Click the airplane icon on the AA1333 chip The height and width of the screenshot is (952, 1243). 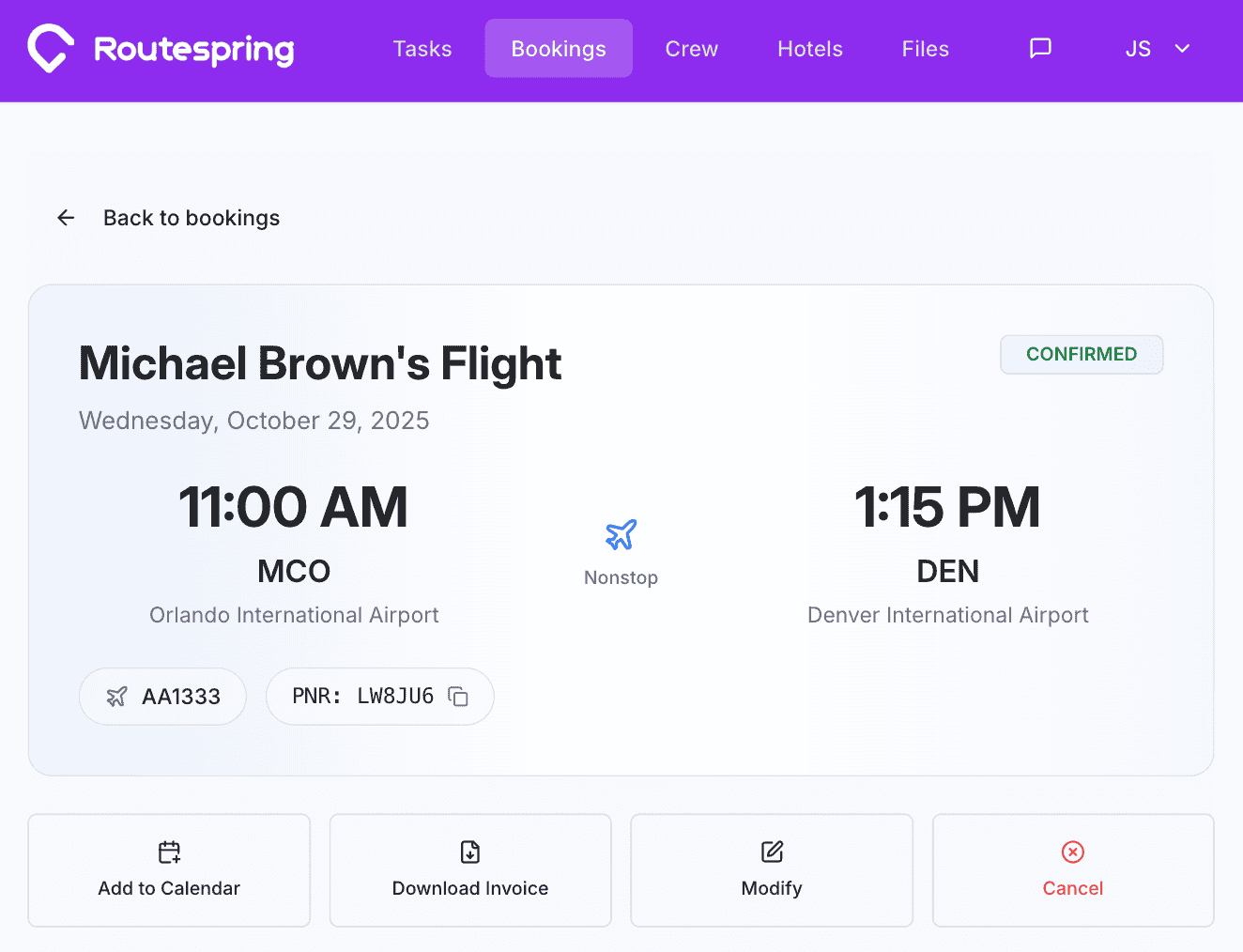pyautogui.click(x=116, y=696)
